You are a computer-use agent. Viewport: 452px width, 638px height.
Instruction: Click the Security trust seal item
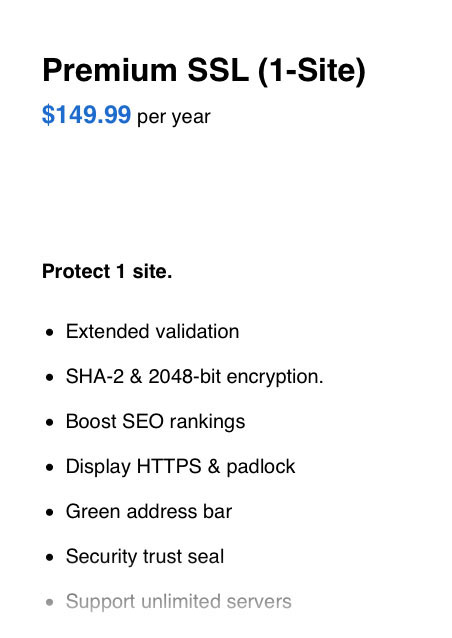(x=145, y=557)
